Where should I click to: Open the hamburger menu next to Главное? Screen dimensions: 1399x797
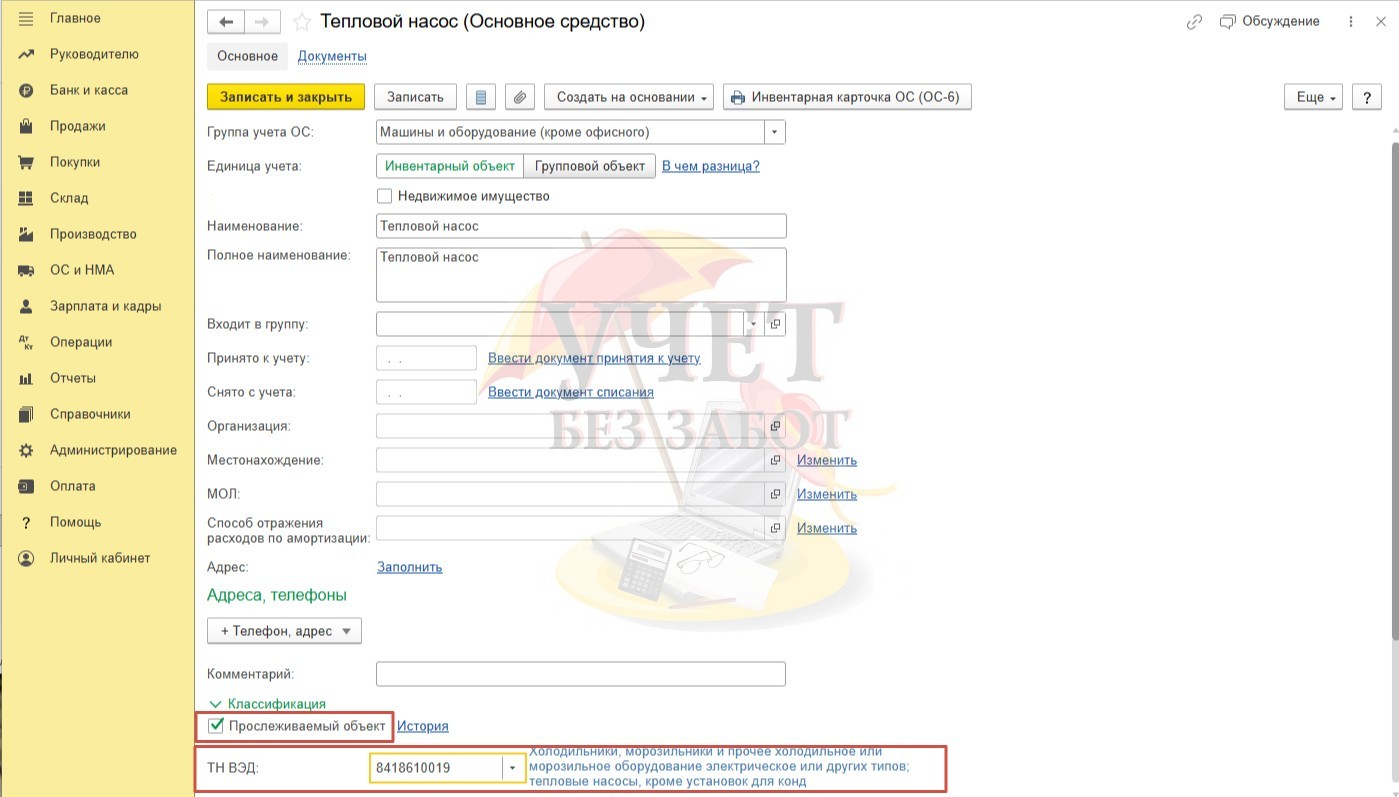click(x=26, y=18)
